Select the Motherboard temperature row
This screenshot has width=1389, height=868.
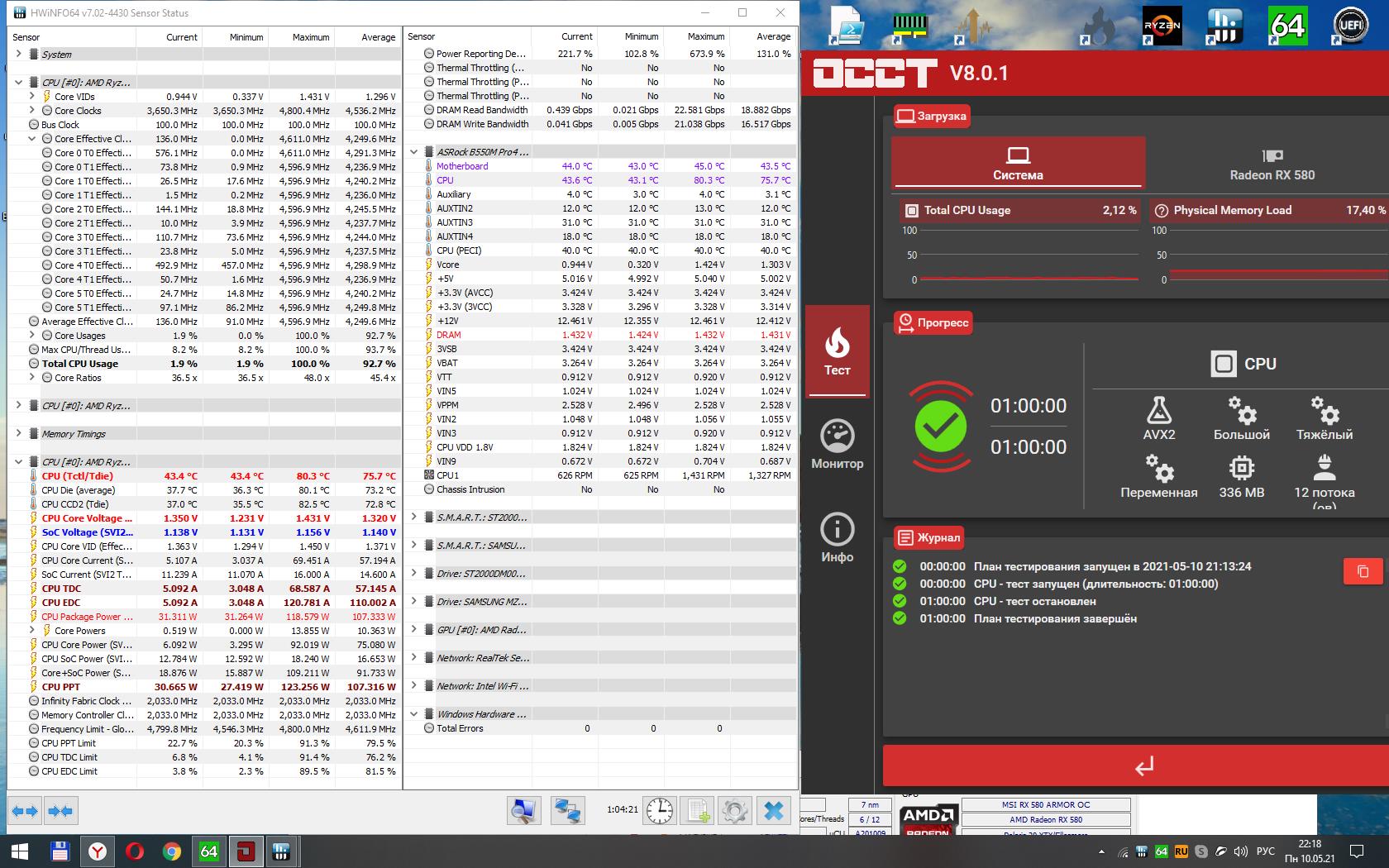599,165
